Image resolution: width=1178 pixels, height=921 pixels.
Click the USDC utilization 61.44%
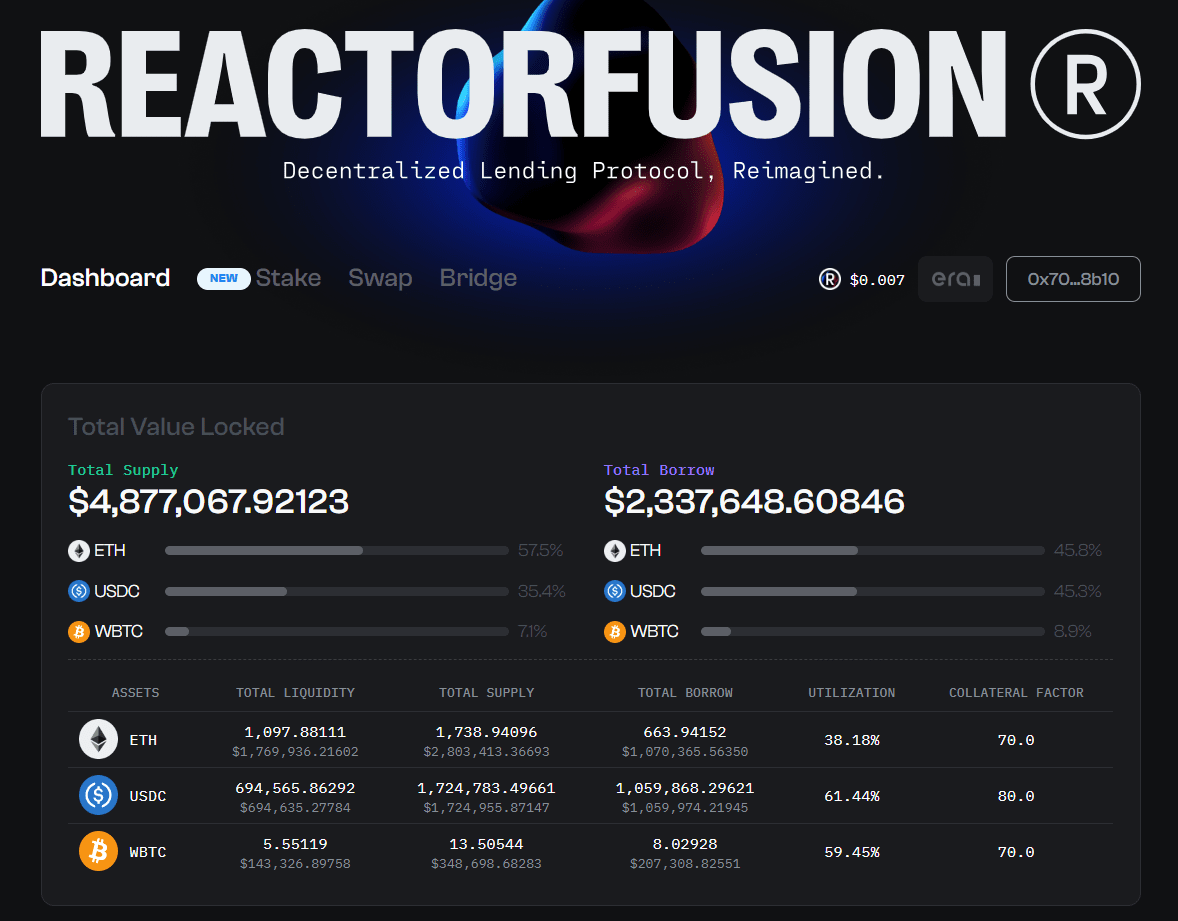pos(851,796)
